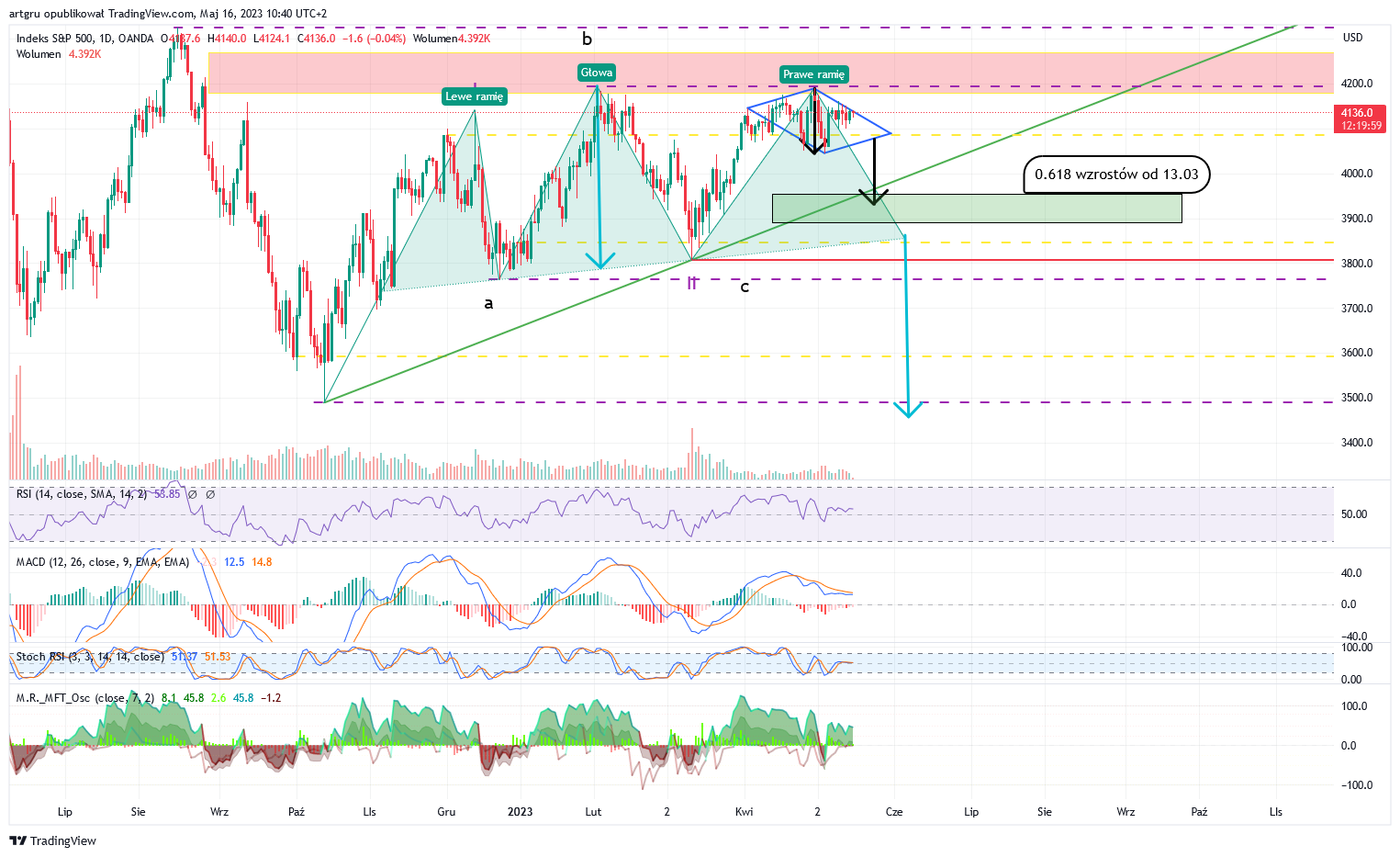Select the 'Lewe ramię' pattern label
This screenshot has width=1400, height=857.
click(475, 96)
